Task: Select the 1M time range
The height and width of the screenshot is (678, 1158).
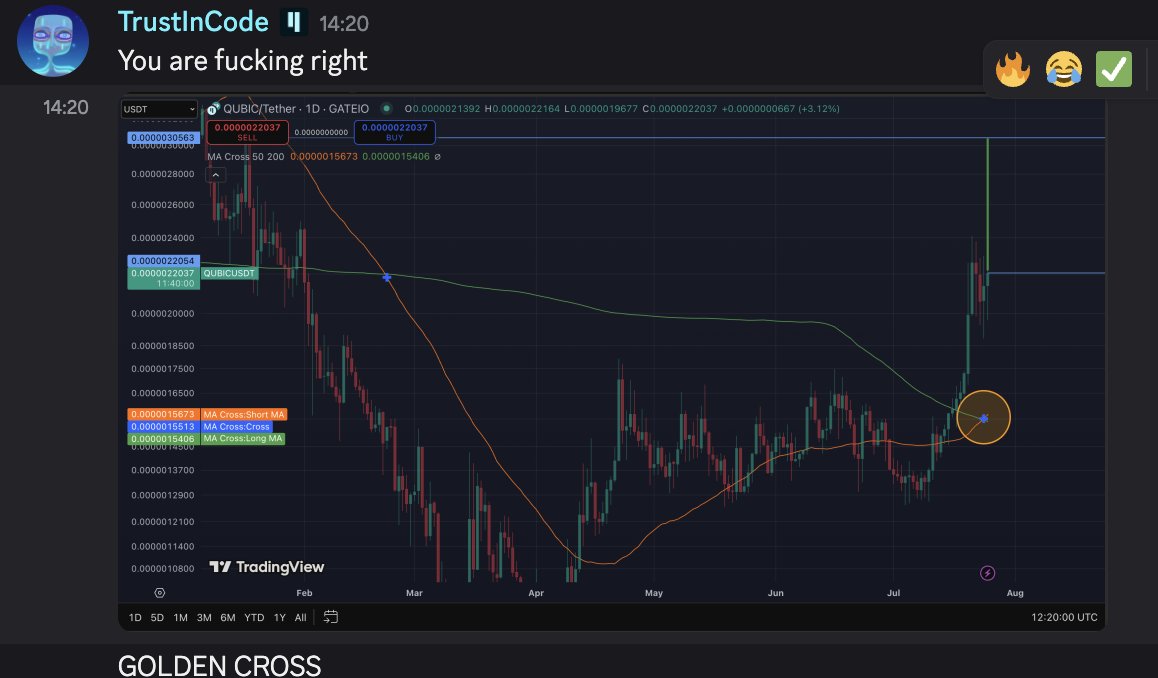Action: pos(180,617)
